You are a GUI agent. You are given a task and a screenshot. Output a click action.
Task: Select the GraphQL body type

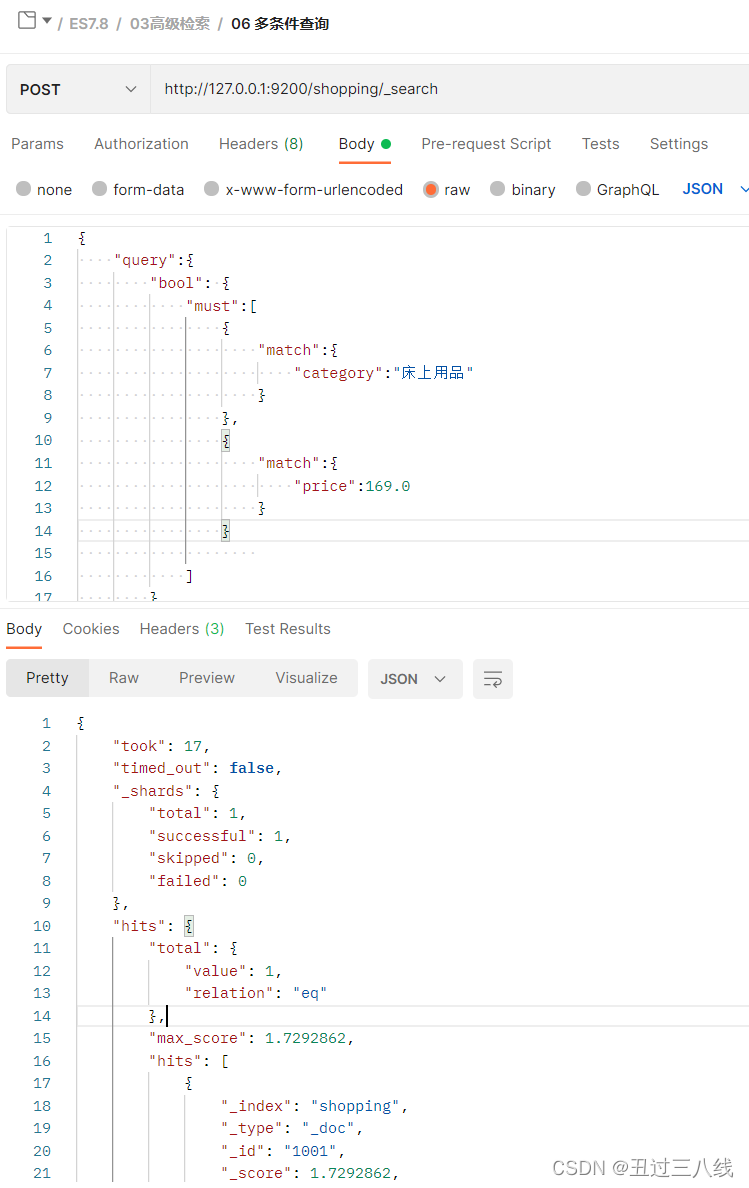coord(617,189)
